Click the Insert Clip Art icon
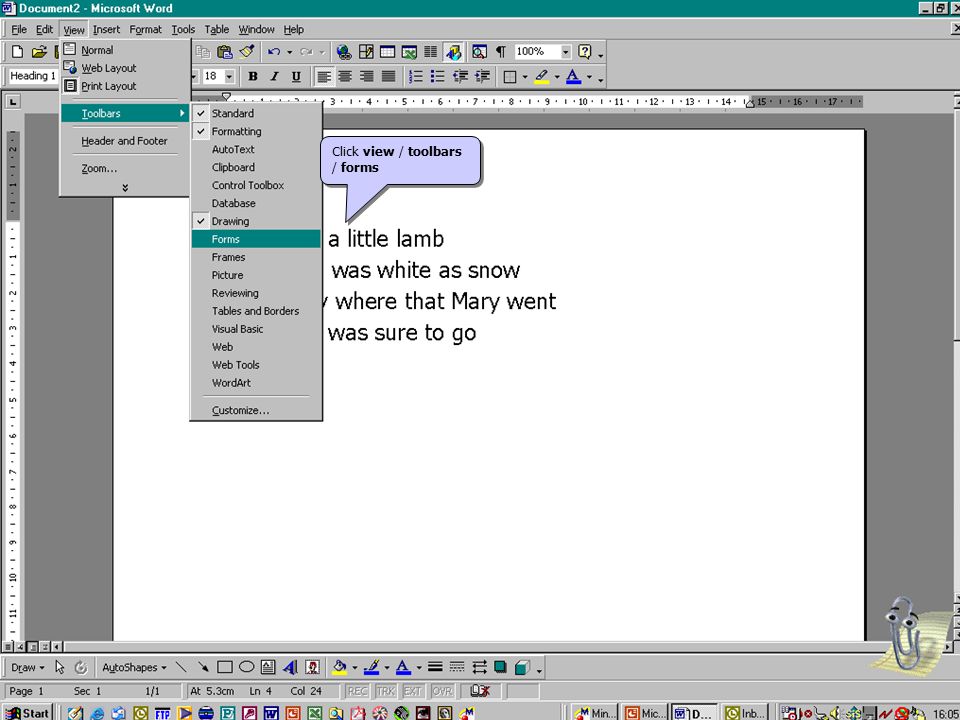Viewport: 960px width, 720px height. pyautogui.click(x=312, y=667)
